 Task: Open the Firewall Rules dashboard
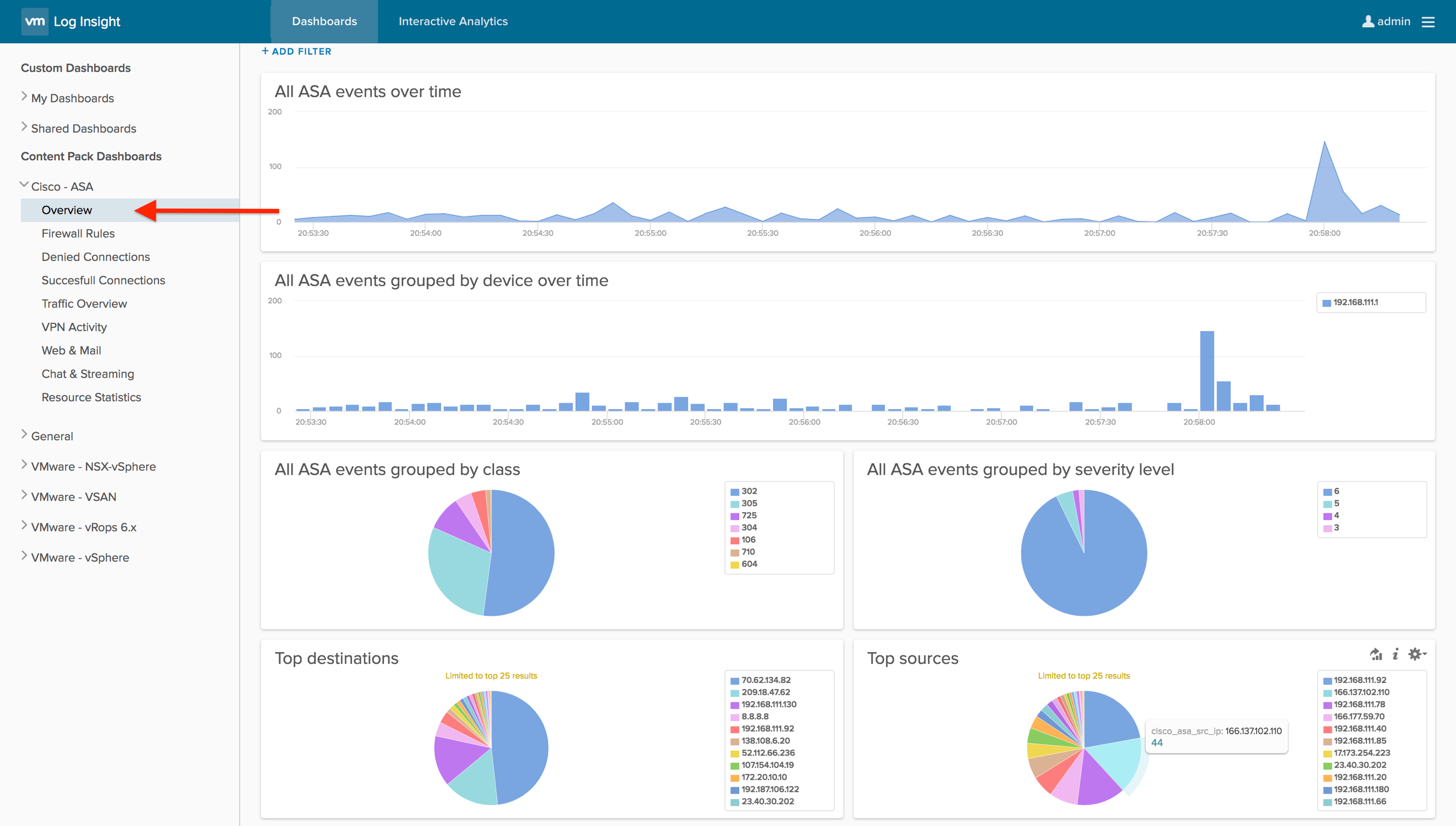pyautogui.click(x=78, y=233)
